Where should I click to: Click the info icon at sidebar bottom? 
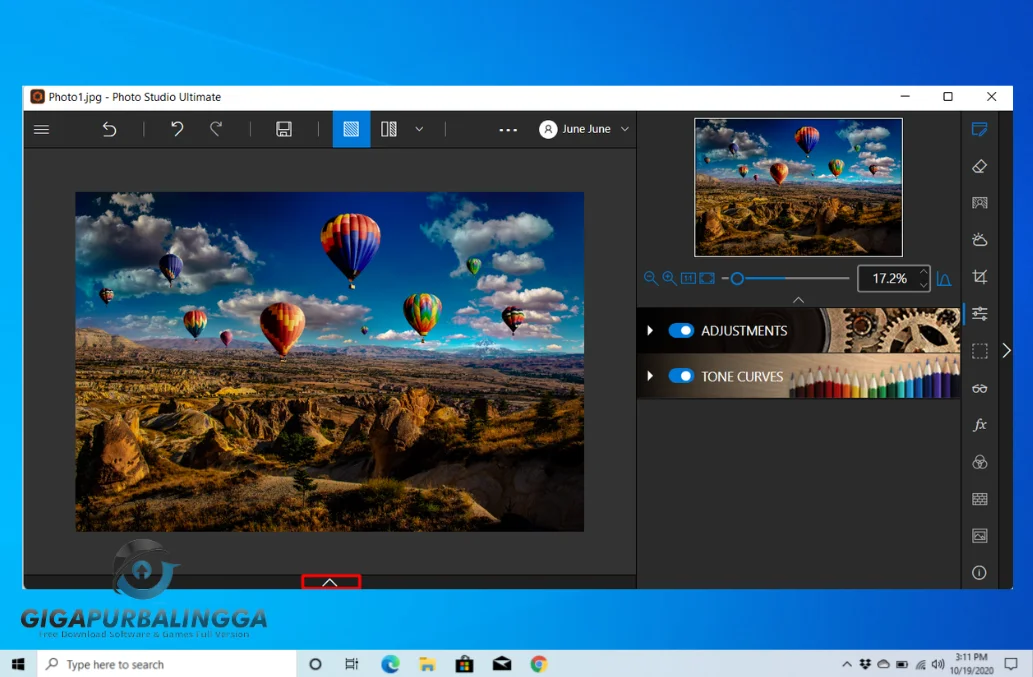(980, 572)
